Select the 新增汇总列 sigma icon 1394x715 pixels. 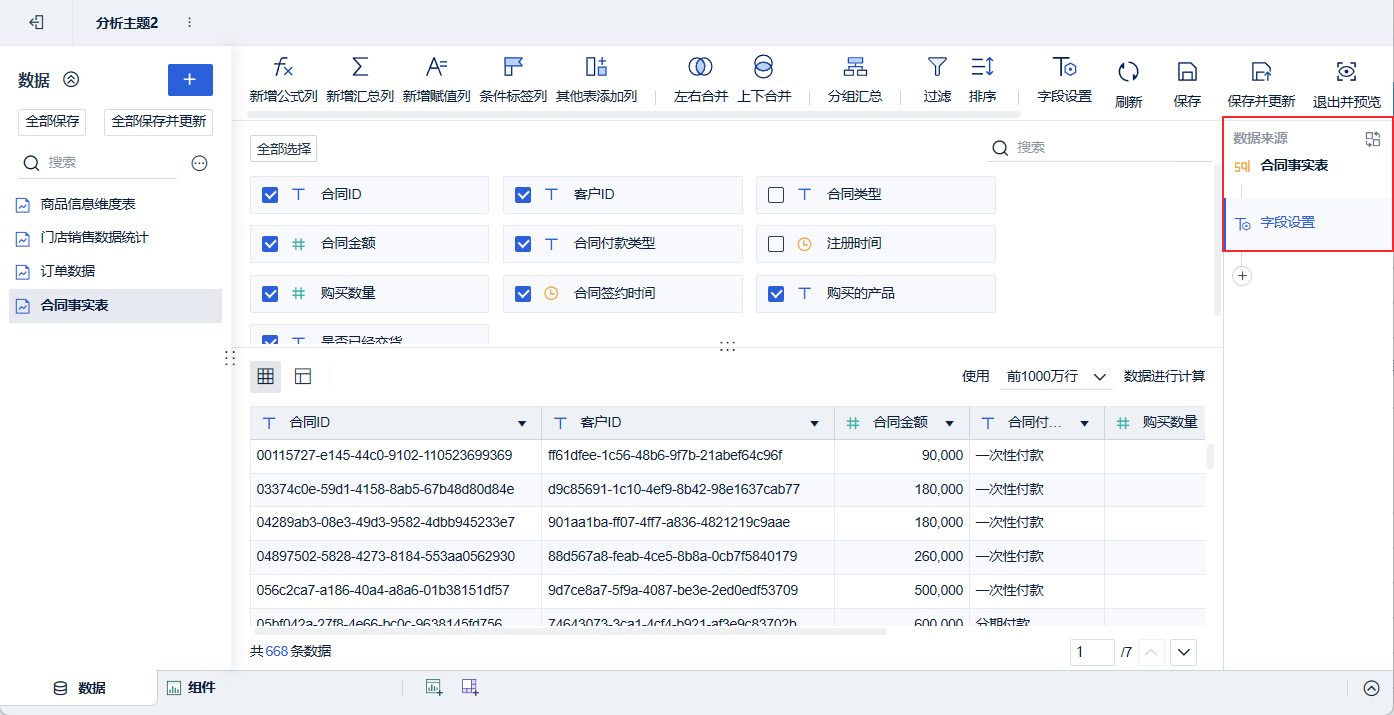click(x=360, y=67)
